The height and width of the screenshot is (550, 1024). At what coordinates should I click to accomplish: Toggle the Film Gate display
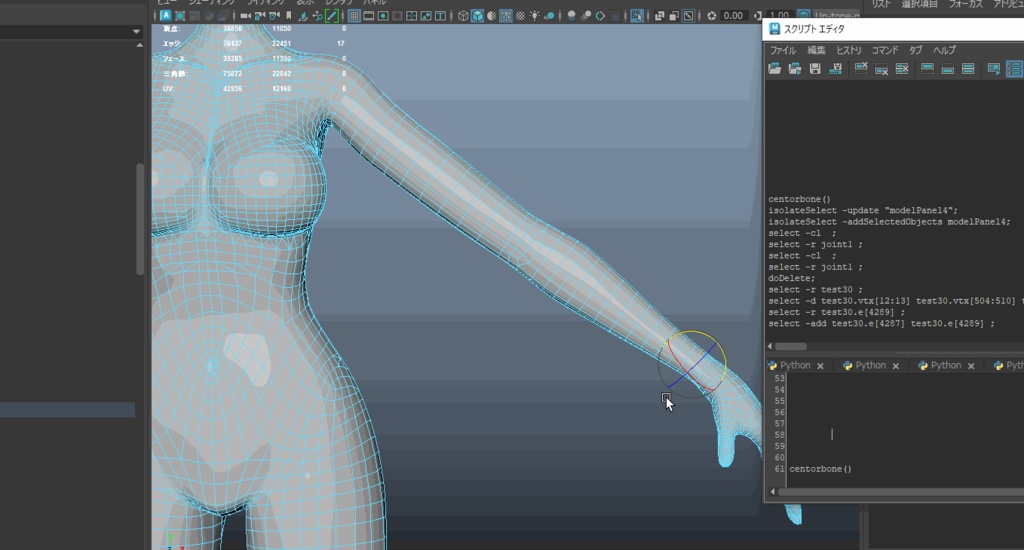368,16
